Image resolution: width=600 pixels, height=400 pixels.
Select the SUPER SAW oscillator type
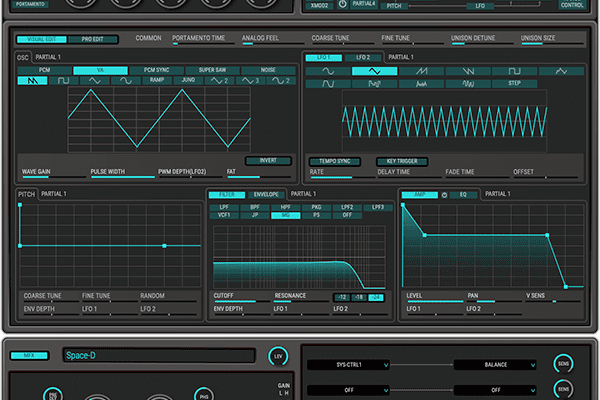pos(212,71)
